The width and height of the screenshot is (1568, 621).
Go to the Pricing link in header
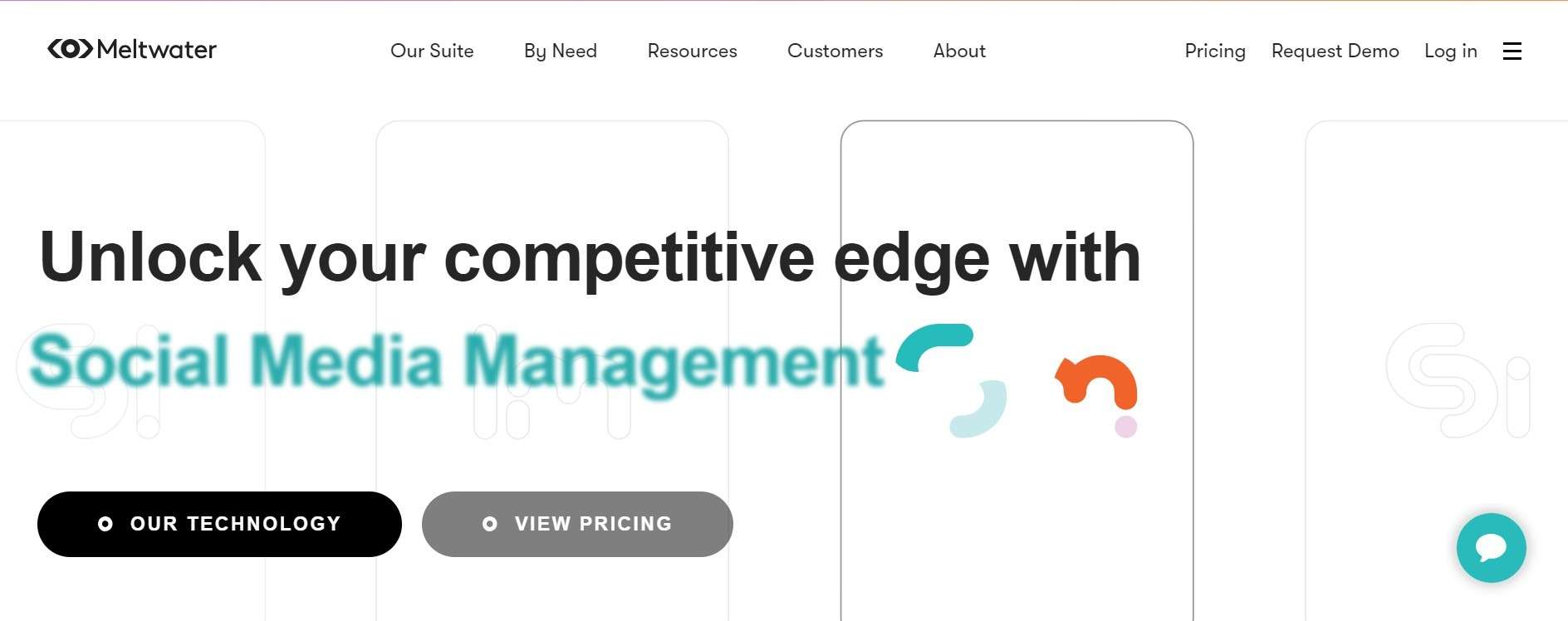pos(1215,51)
